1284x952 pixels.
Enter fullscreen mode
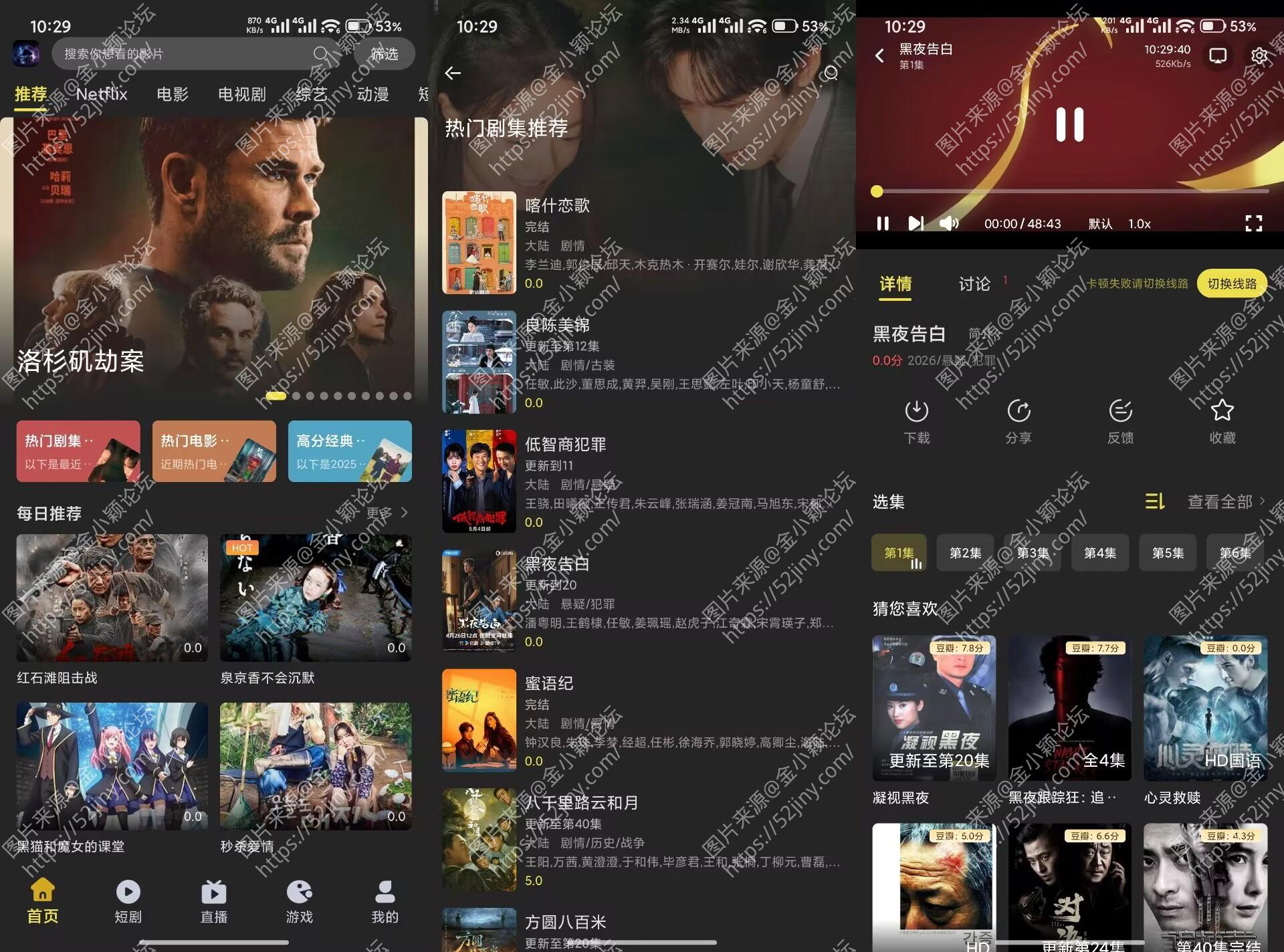(1254, 223)
